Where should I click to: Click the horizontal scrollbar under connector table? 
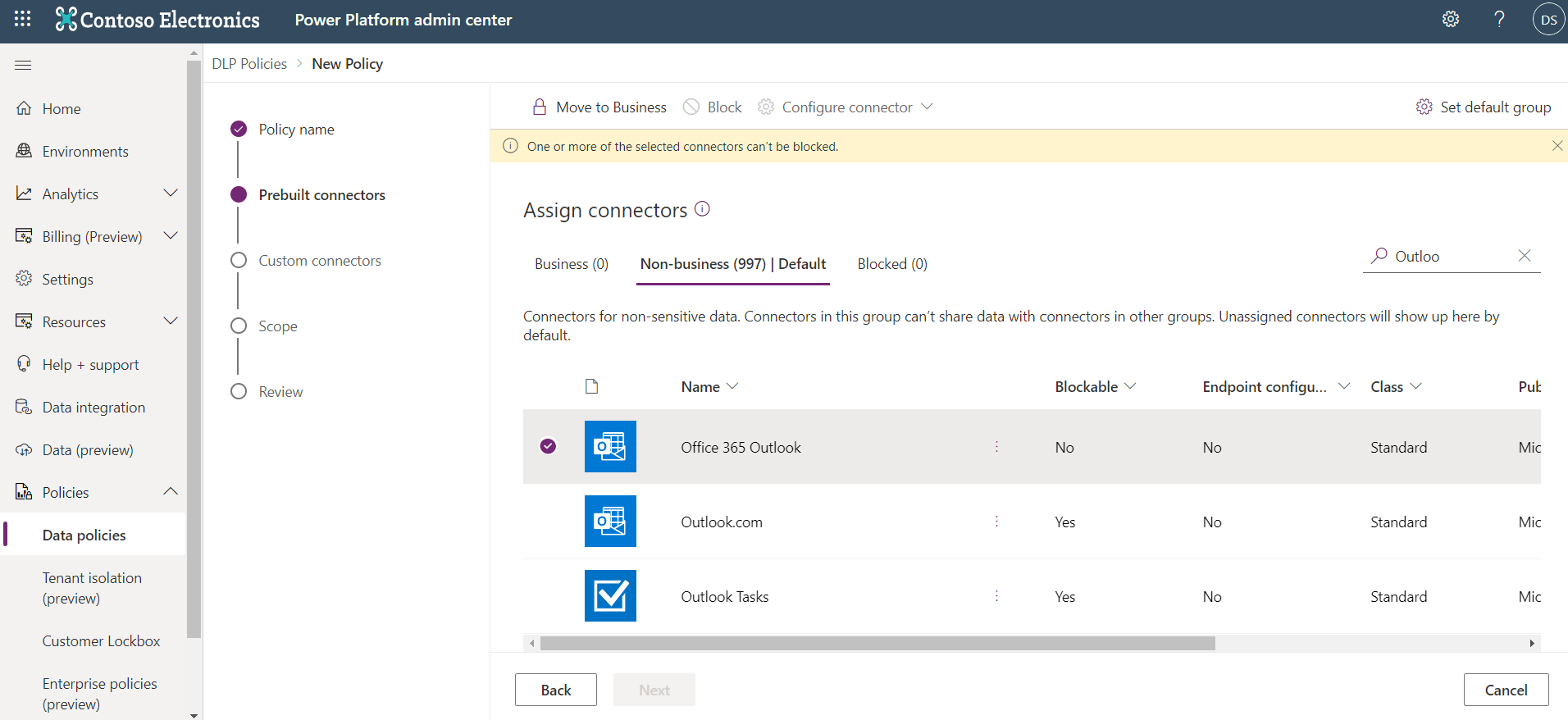(877, 644)
